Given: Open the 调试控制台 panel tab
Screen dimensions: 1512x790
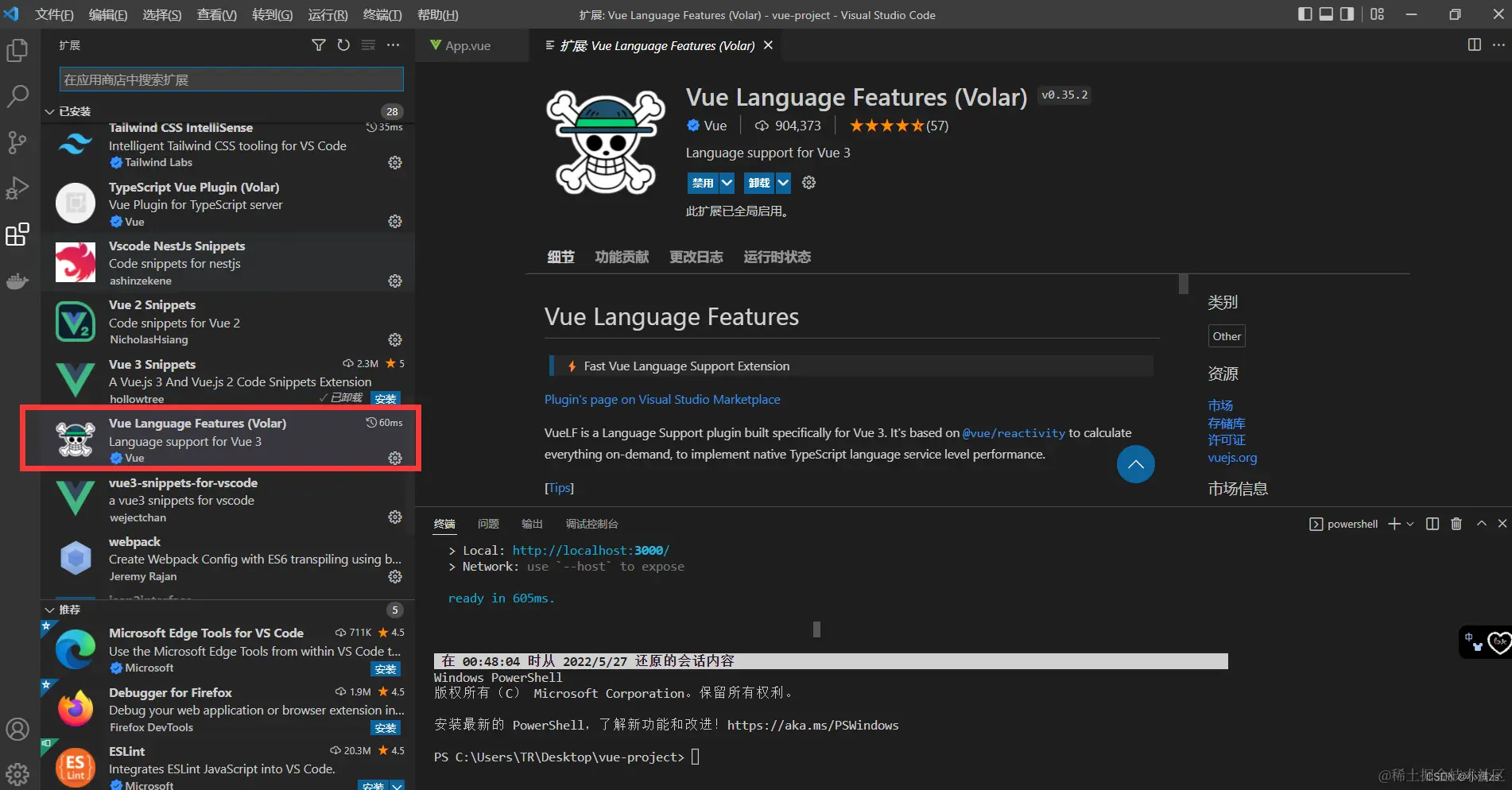Looking at the screenshot, I should click(x=591, y=524).
